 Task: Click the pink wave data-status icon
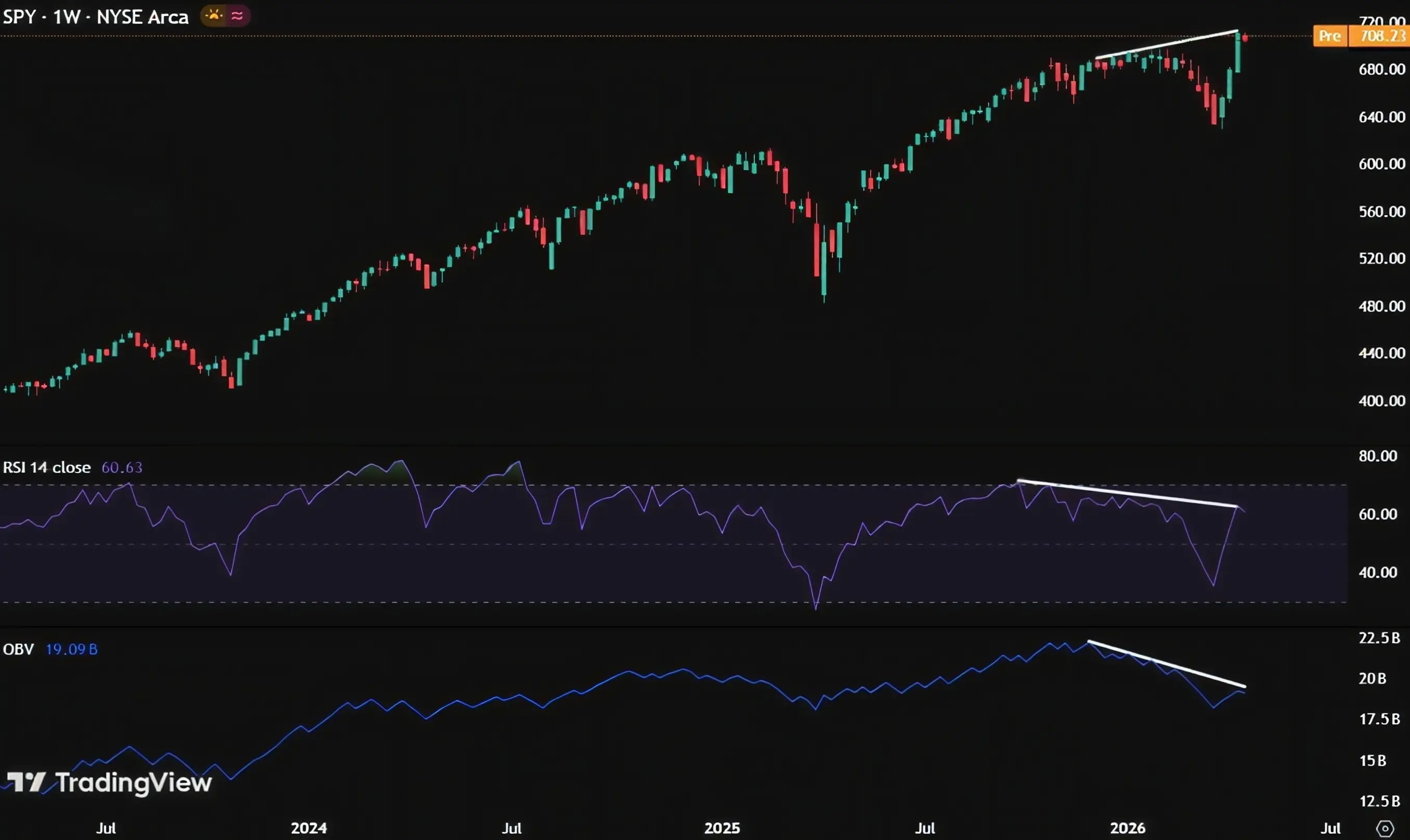click(x=238, y=16)
